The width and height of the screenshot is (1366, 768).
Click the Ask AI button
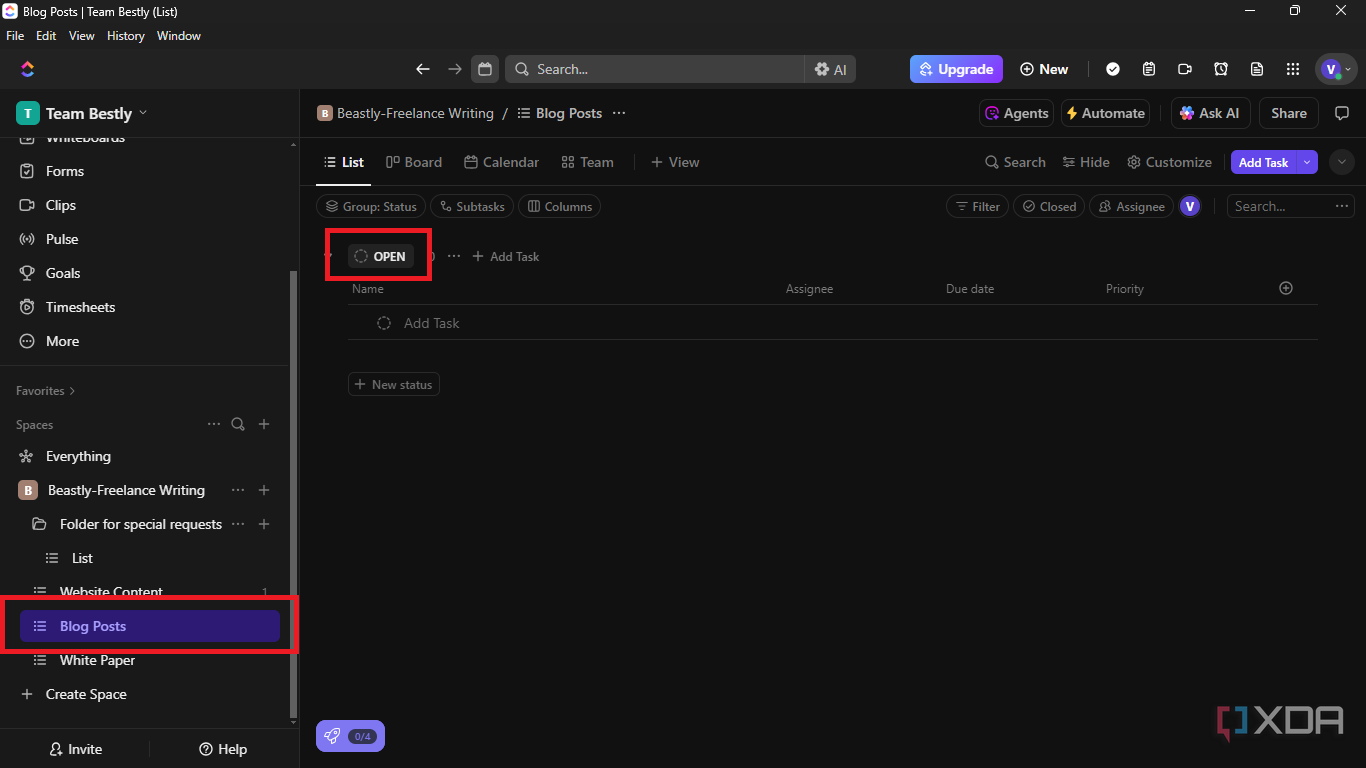1211,113
